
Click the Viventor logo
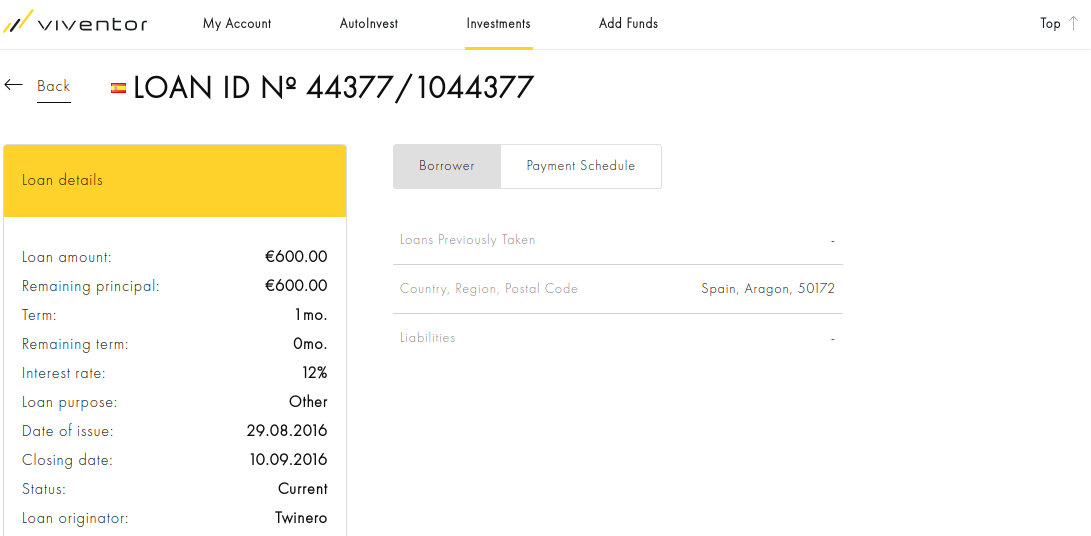[x=75, y=23]
